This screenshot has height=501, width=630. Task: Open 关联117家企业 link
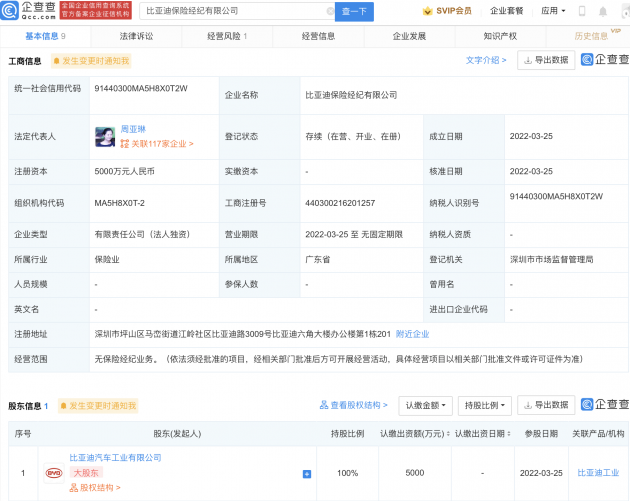point(157,143)
